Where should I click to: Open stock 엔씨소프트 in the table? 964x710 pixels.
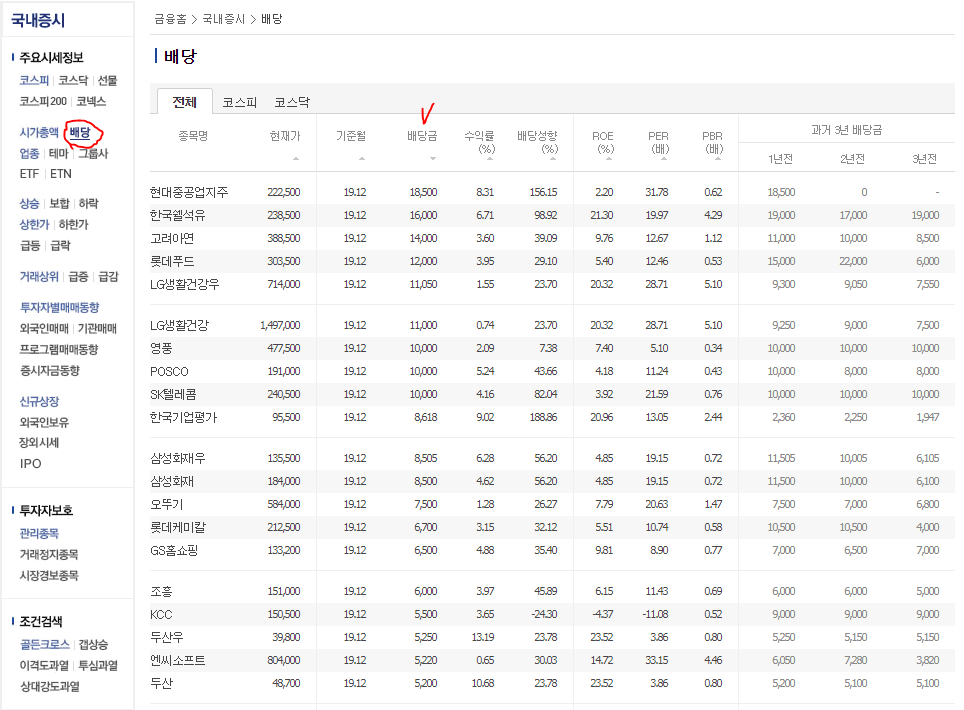click(178, 661)
